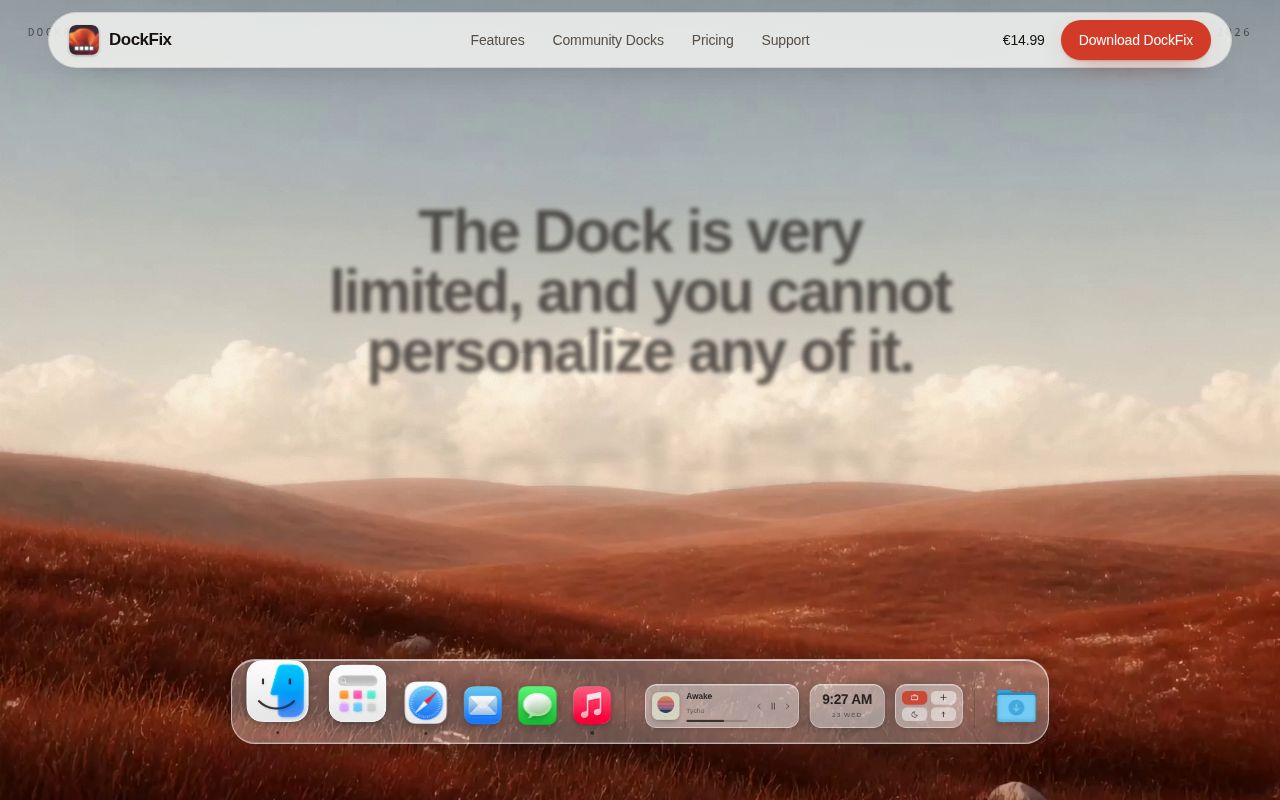Skip to previous track in music widget
The image size is (1280, 800).
[759, 706]
